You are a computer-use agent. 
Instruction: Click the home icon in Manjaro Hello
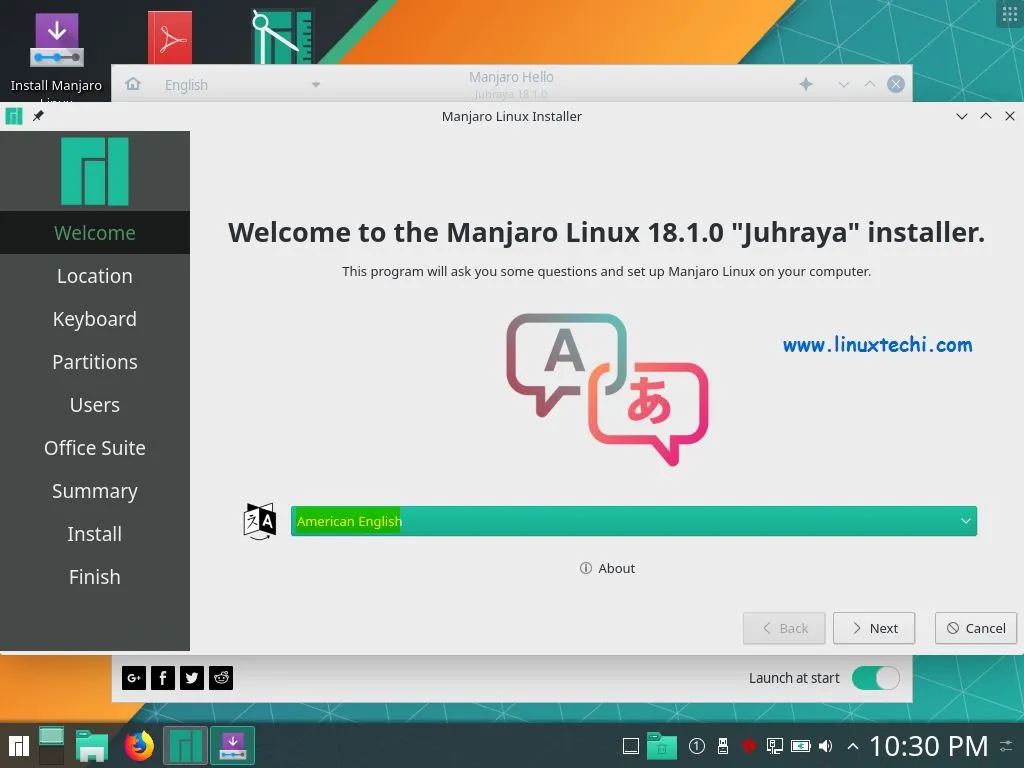coord(134,84)
